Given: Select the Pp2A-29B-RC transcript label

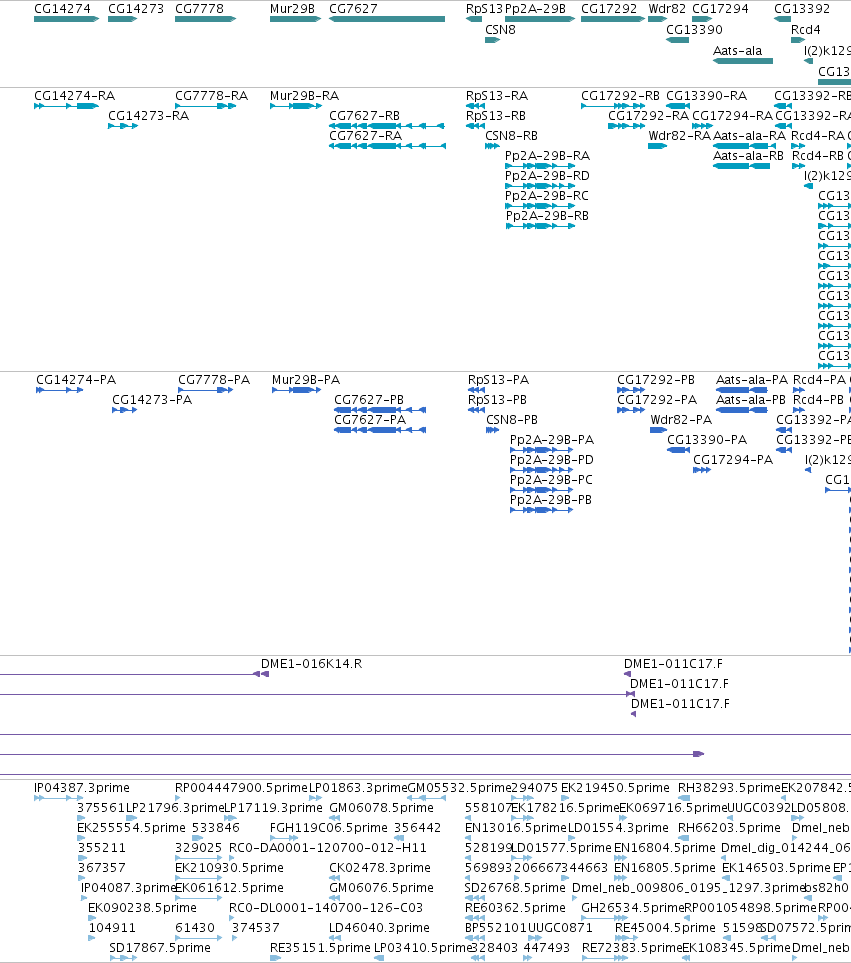Looking at the screenshot, I should (546, 195).
